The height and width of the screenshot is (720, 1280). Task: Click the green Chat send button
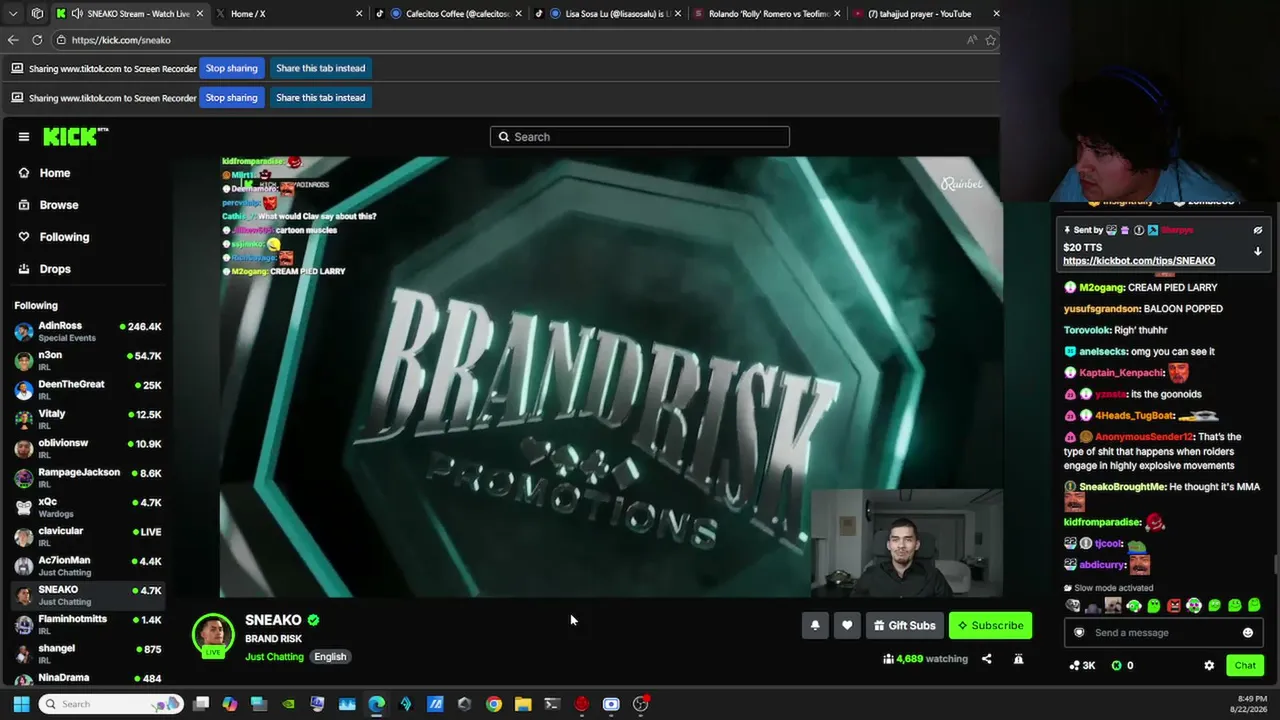[x=1245, y=666]
